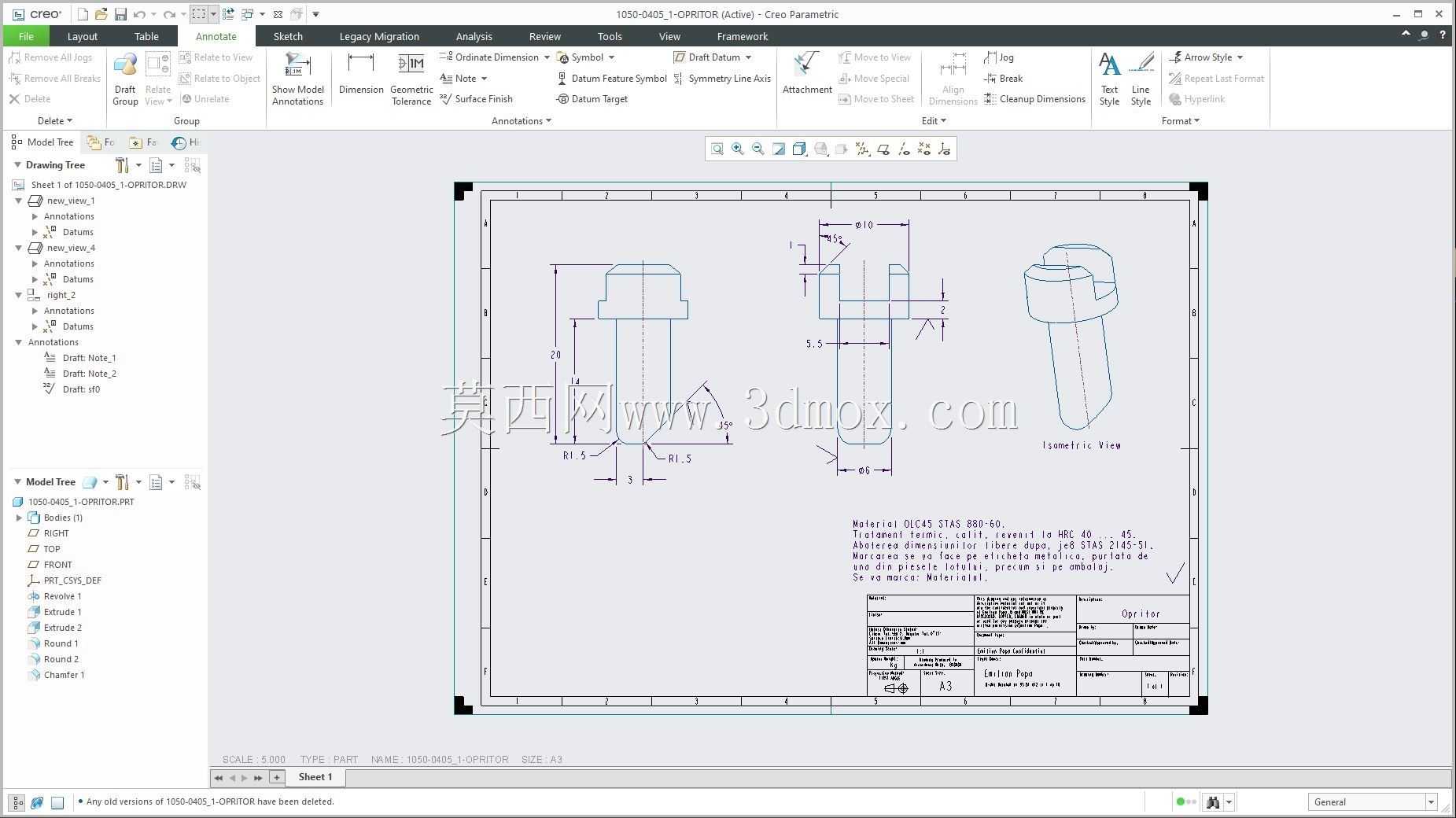Viewport: 1456px width, 818px height.
Task: Open the Line Style tool
Action: 1141,79
